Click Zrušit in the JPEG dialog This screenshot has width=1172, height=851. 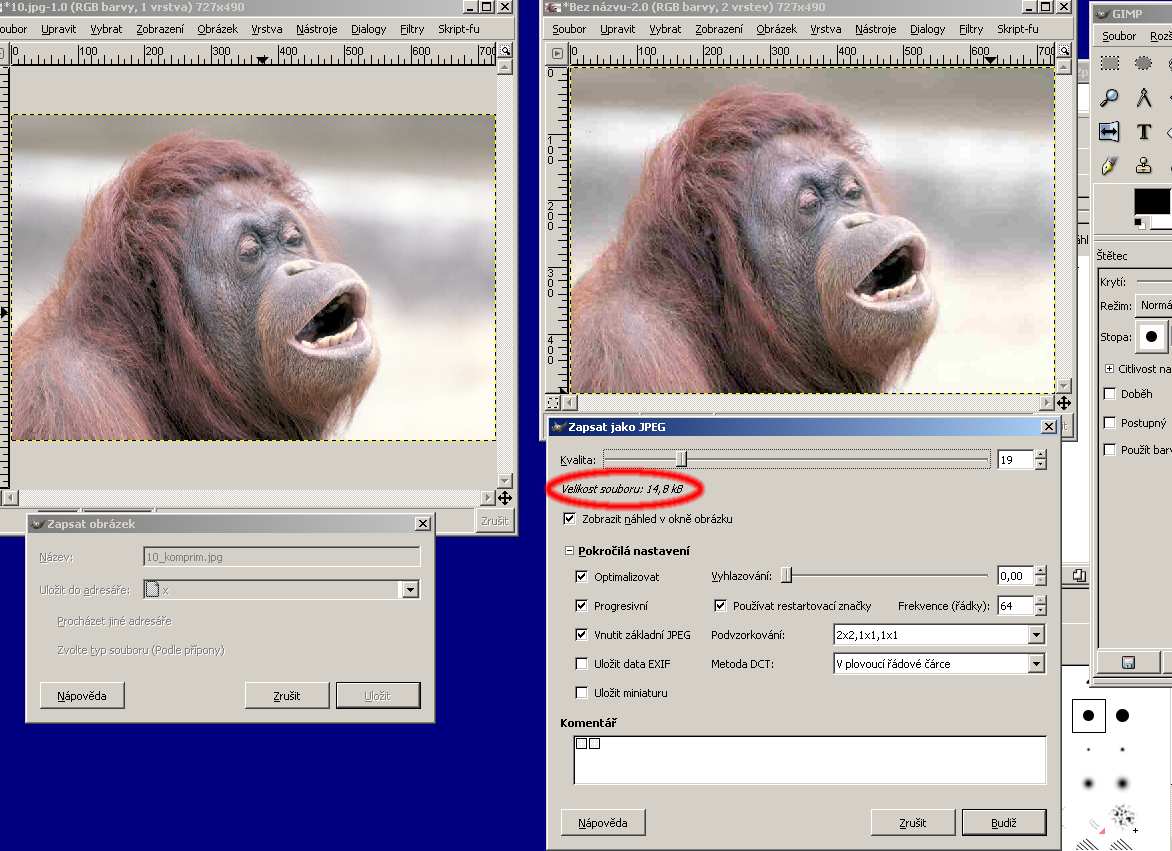[912, 823]
